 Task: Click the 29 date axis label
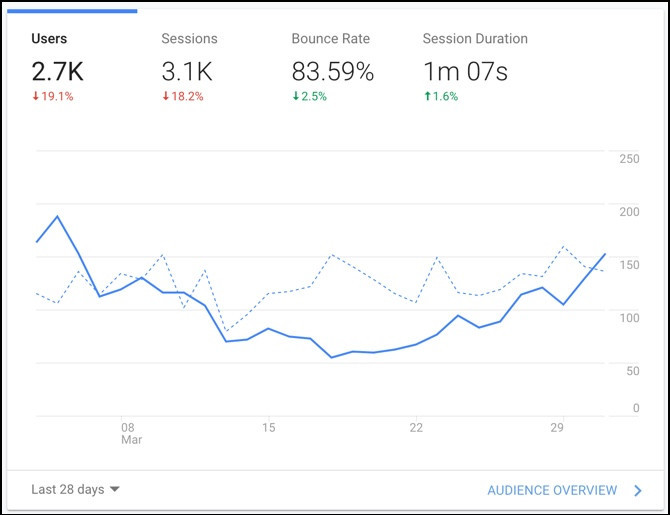tap(557, 427)
